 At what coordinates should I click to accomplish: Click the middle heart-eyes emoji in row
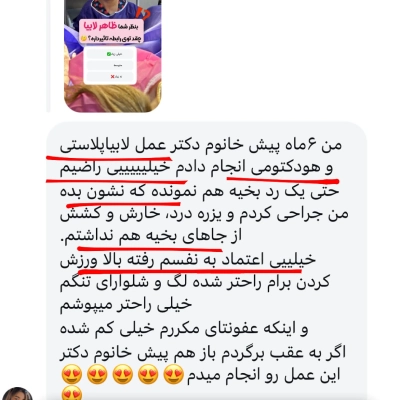coord(123,375)
